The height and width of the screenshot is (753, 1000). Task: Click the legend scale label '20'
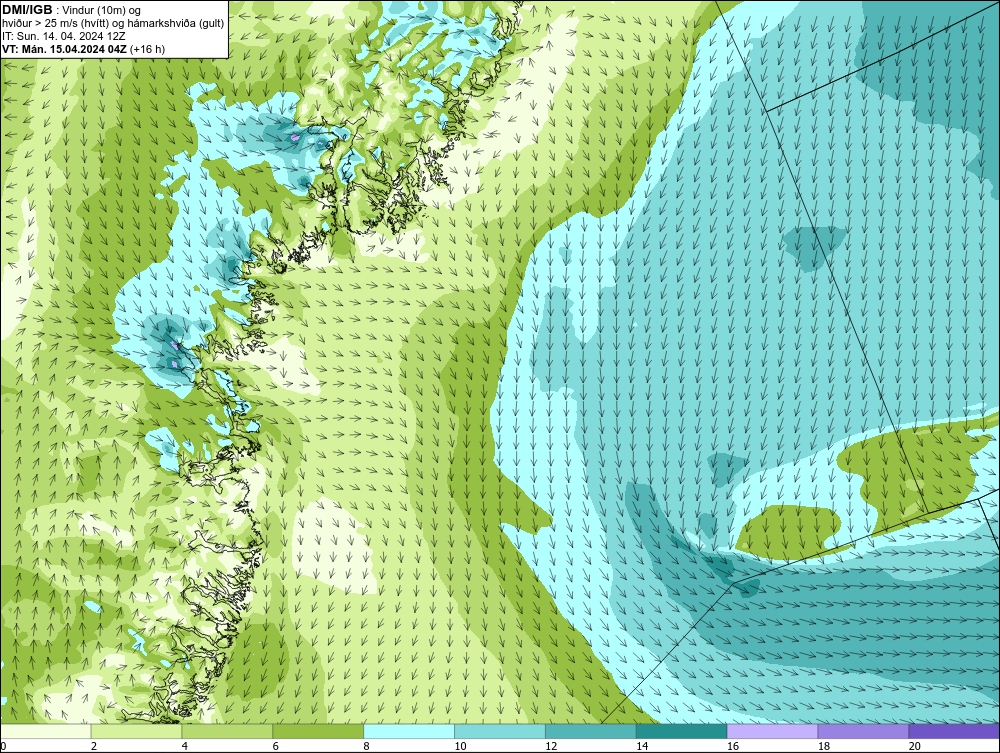tap(915, 746)
